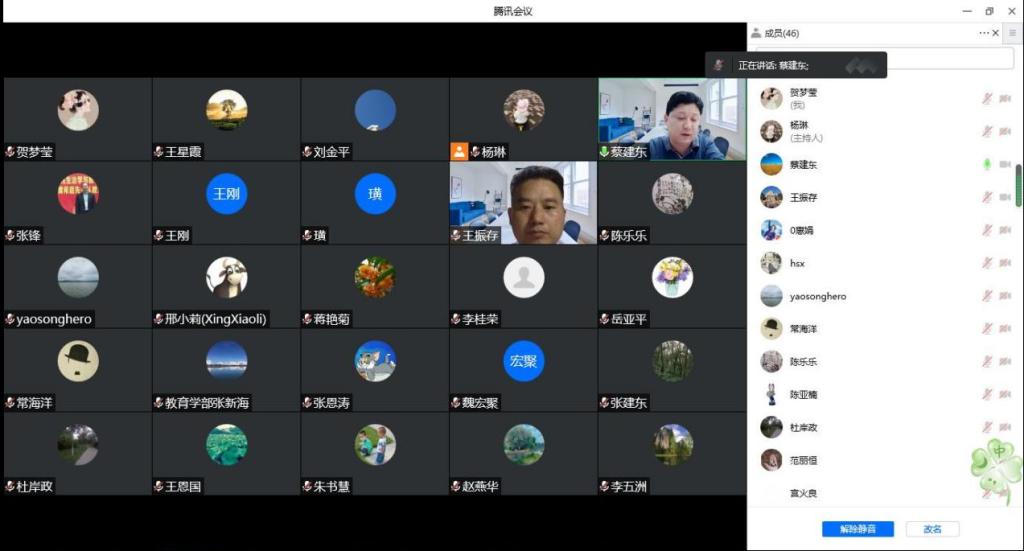The height and width of the screenshot is (551, 1024).
Task: Select 陈亚楠 in the member list
Action: (885, 394)
